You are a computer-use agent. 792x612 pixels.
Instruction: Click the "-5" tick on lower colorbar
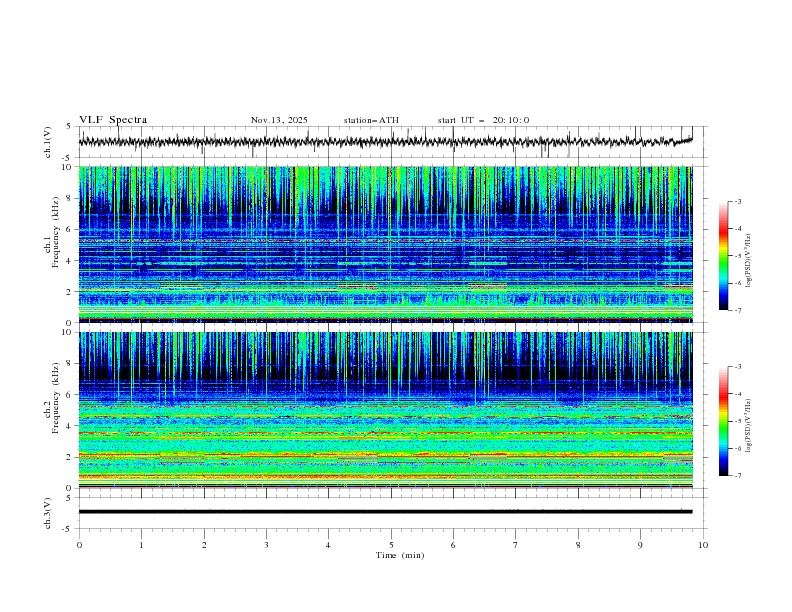[737, 421]
